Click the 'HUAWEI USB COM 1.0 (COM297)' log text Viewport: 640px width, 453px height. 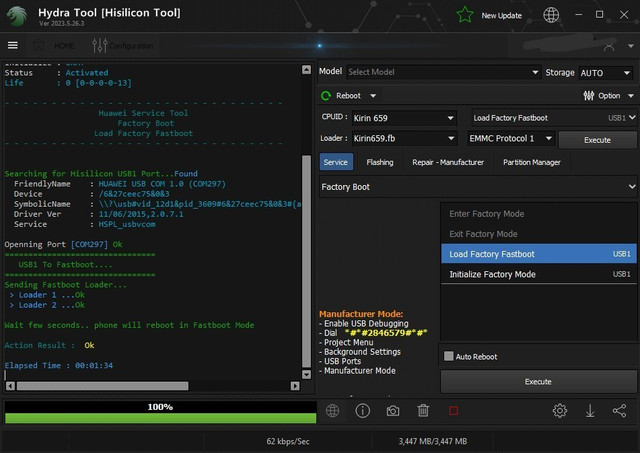pyautogui.click(x=162, y=184)
